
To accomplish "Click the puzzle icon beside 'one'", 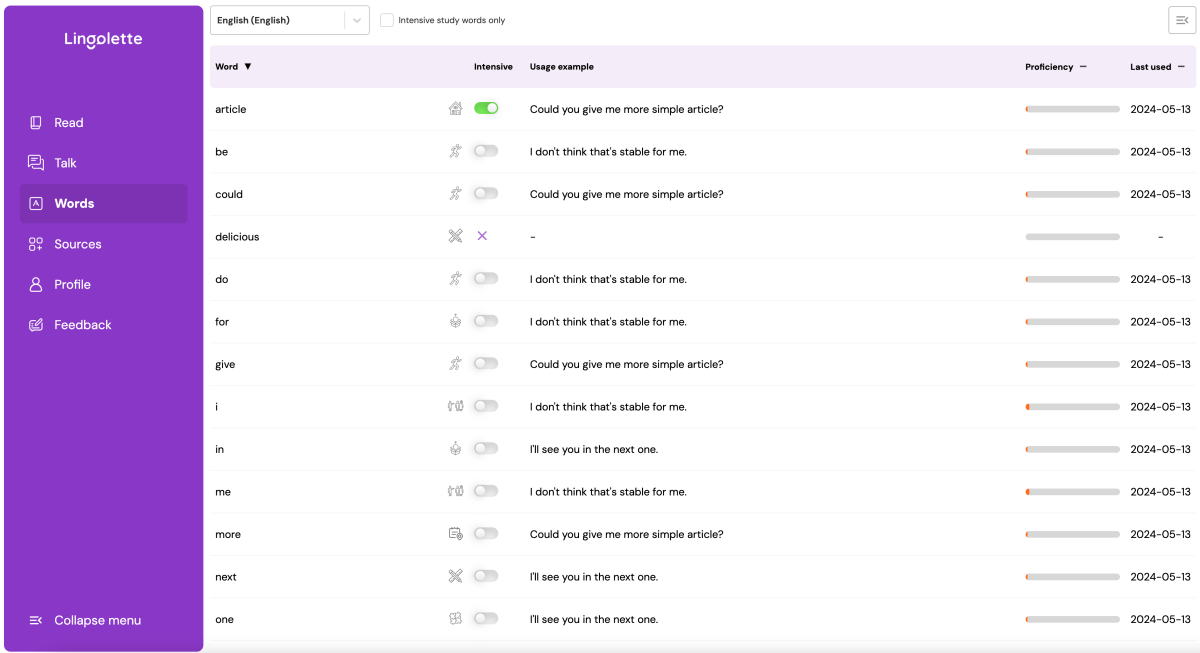I will 455,619.
